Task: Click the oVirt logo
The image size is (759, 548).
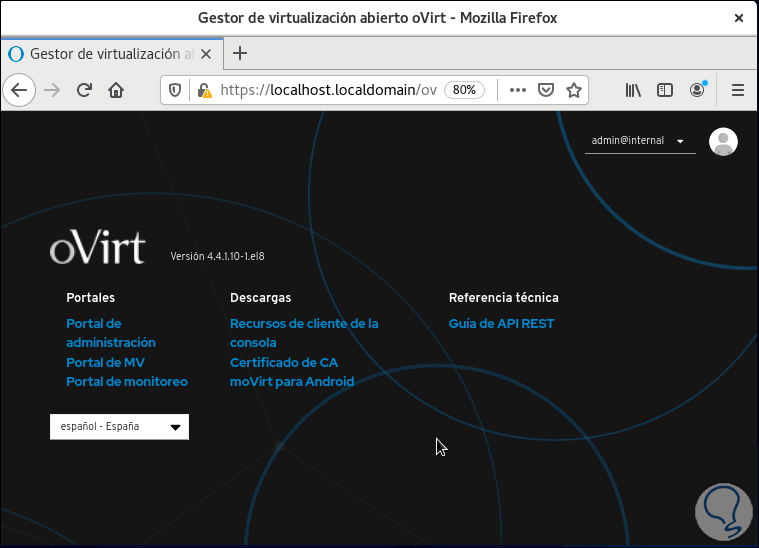Action: pos(98,247)
